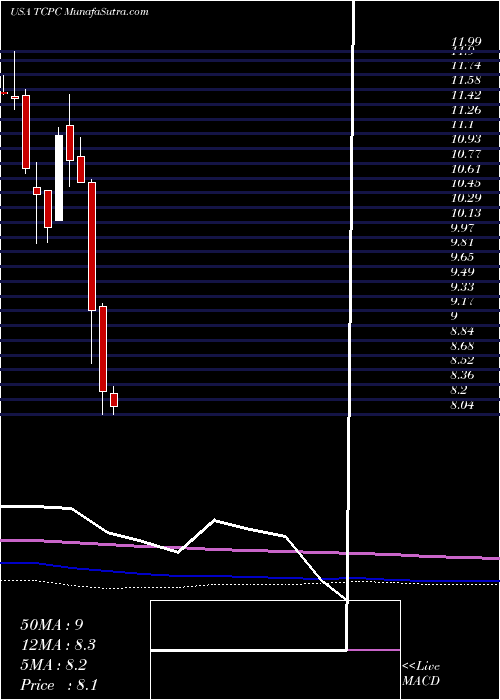
Task: Click the 'USA TCPC MunafaSutra.com' title text
Action: pyautogui.click(x=79, y=12)
